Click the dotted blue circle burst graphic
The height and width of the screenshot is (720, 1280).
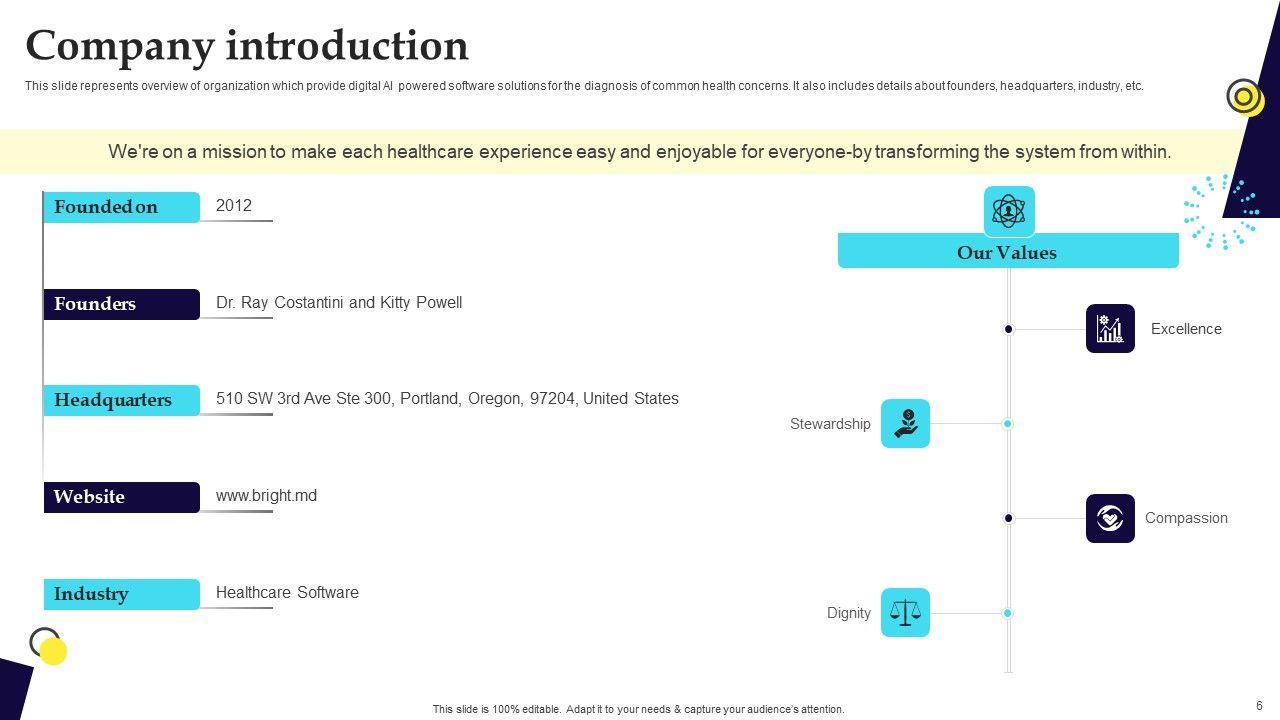coord(1220,212)
